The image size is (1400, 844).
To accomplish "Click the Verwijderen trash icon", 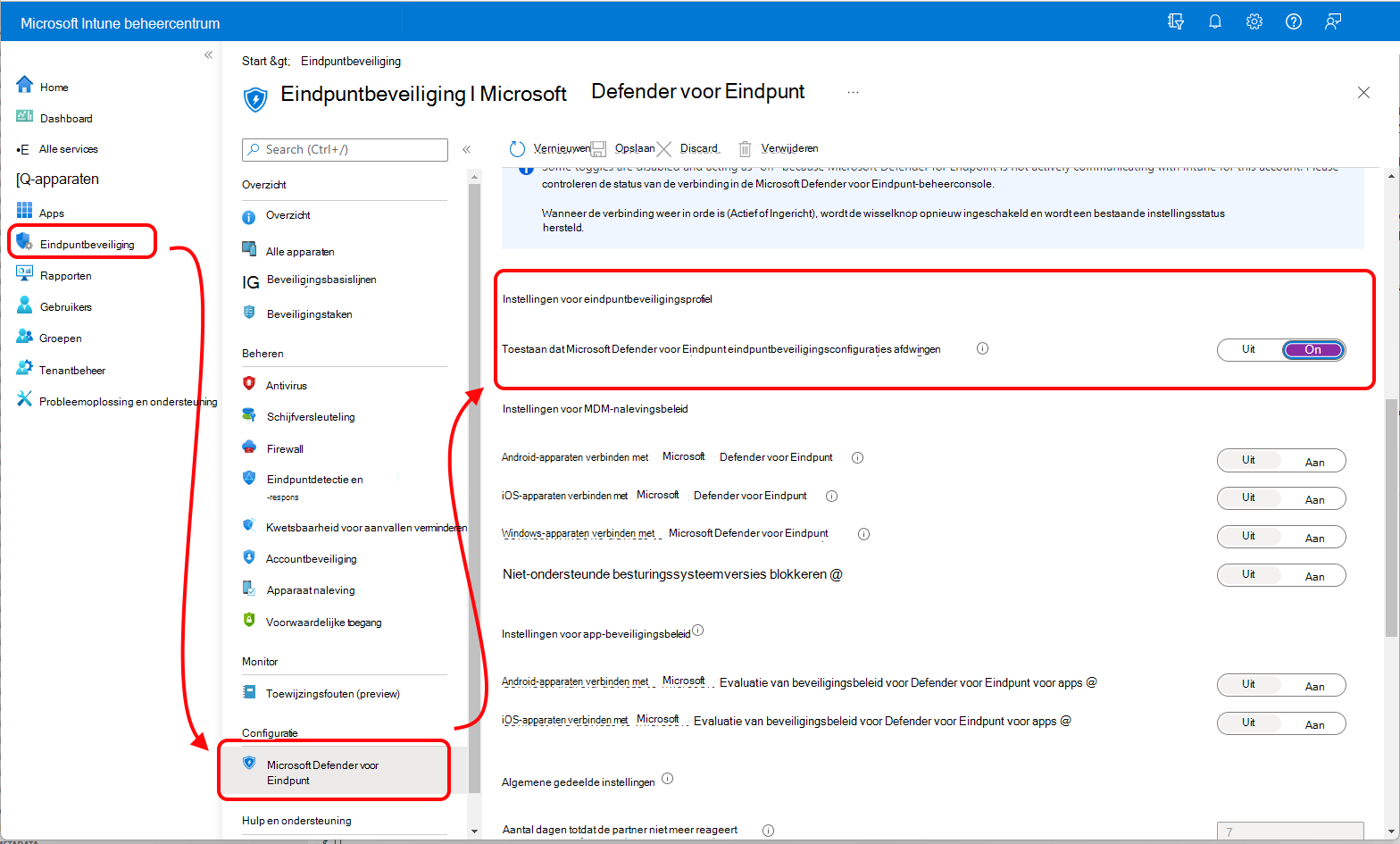I will (x=745, y=149).
